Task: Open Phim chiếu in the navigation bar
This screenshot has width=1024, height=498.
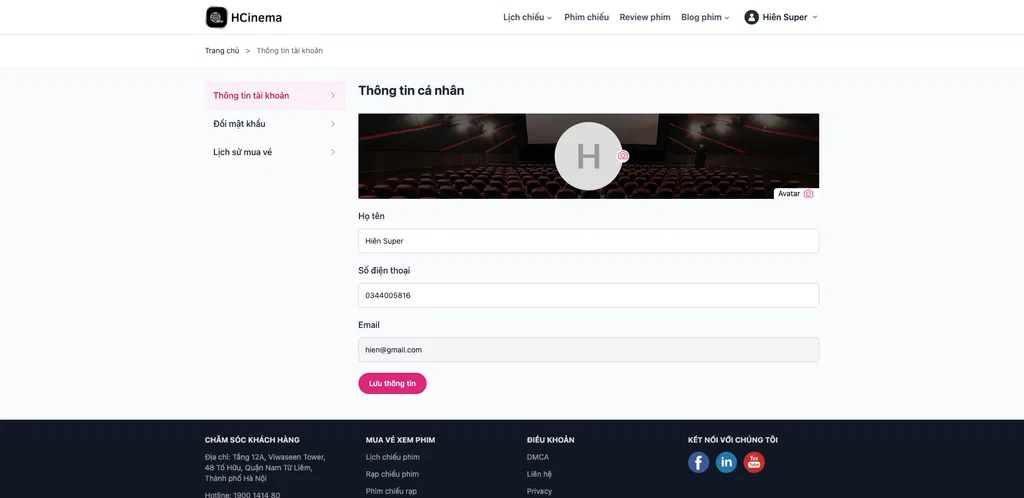Action: (586, 18)
